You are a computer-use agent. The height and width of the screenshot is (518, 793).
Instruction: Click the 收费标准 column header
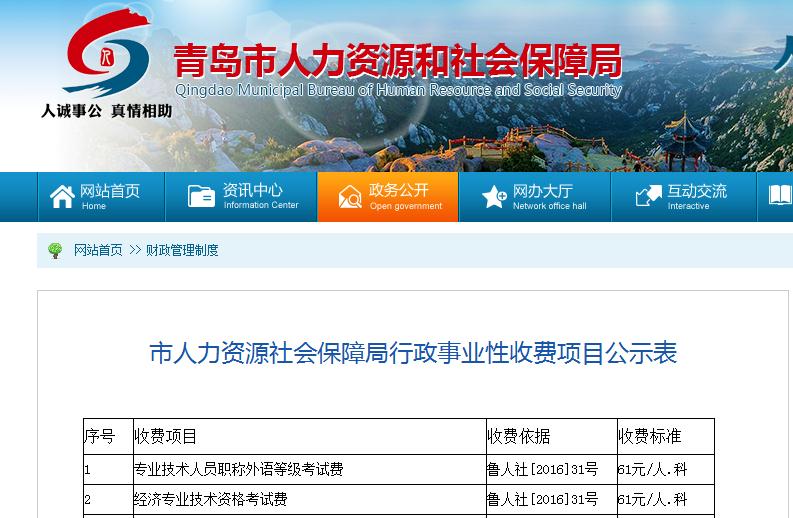tap(649, 437)
